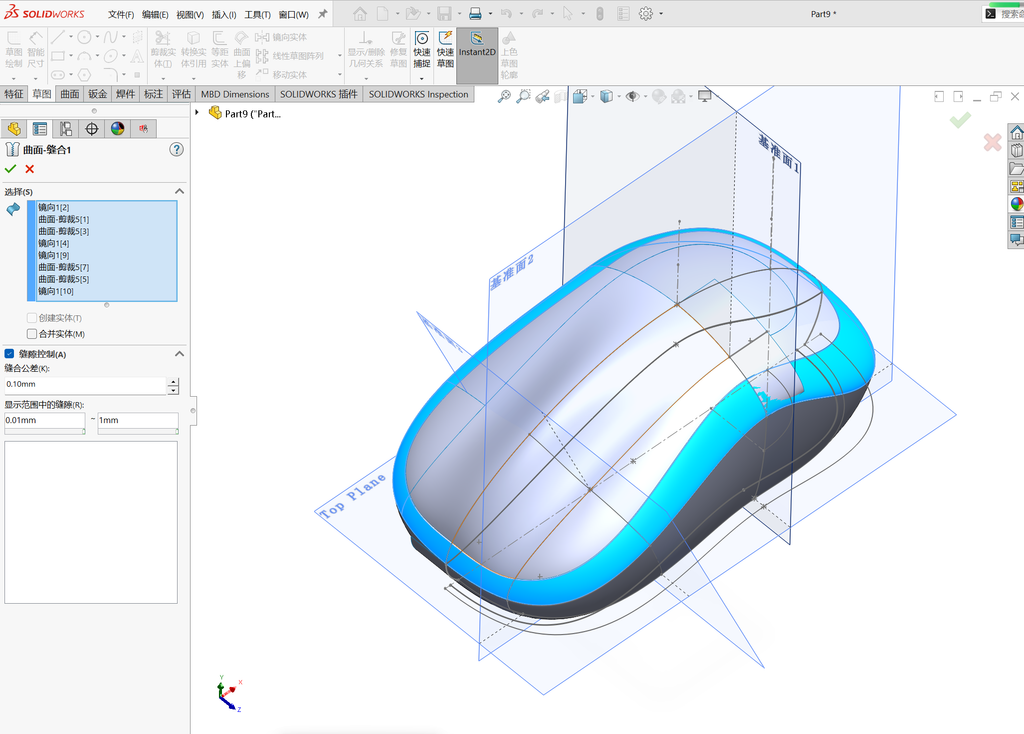Switch to the 钣金 tab
The height and width of the screenshot is (734, 1024).
click(98, 94)
